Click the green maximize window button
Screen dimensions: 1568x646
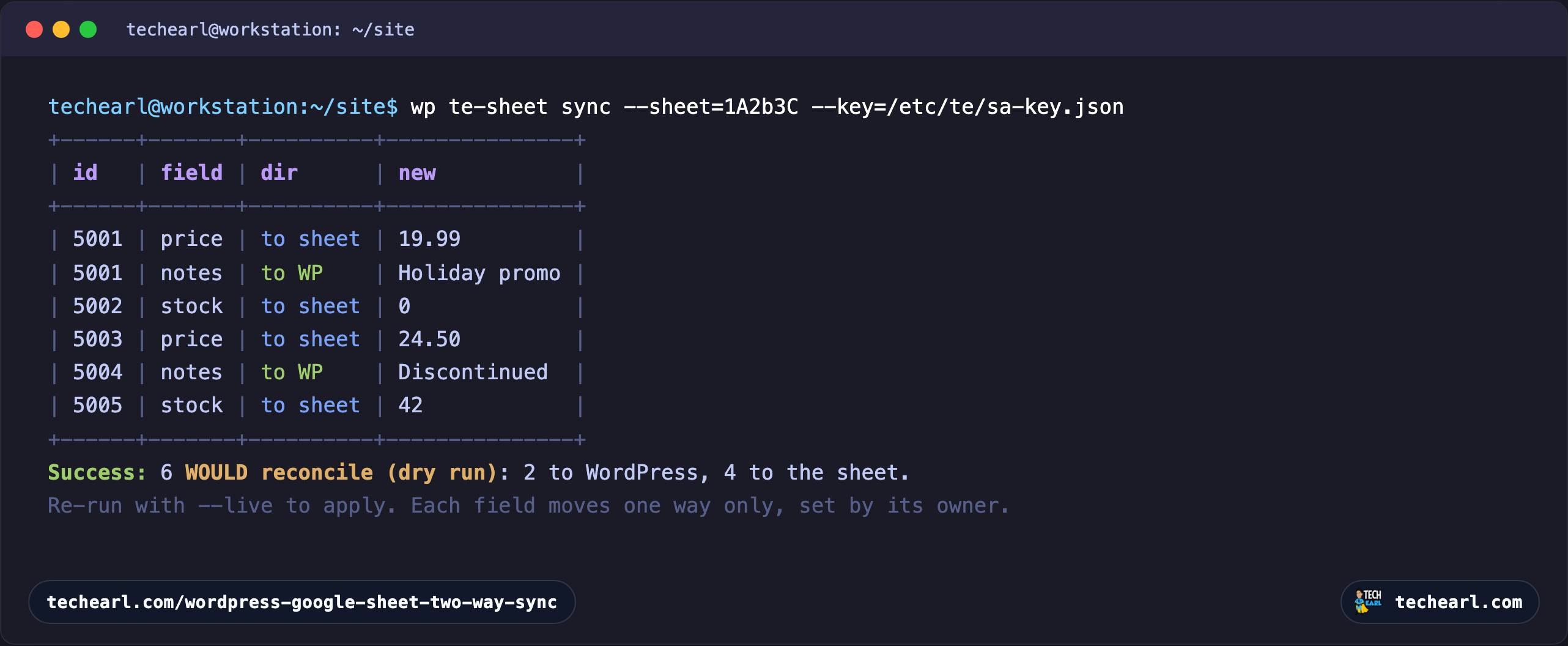pyautogui.click(x=88, y=29)
